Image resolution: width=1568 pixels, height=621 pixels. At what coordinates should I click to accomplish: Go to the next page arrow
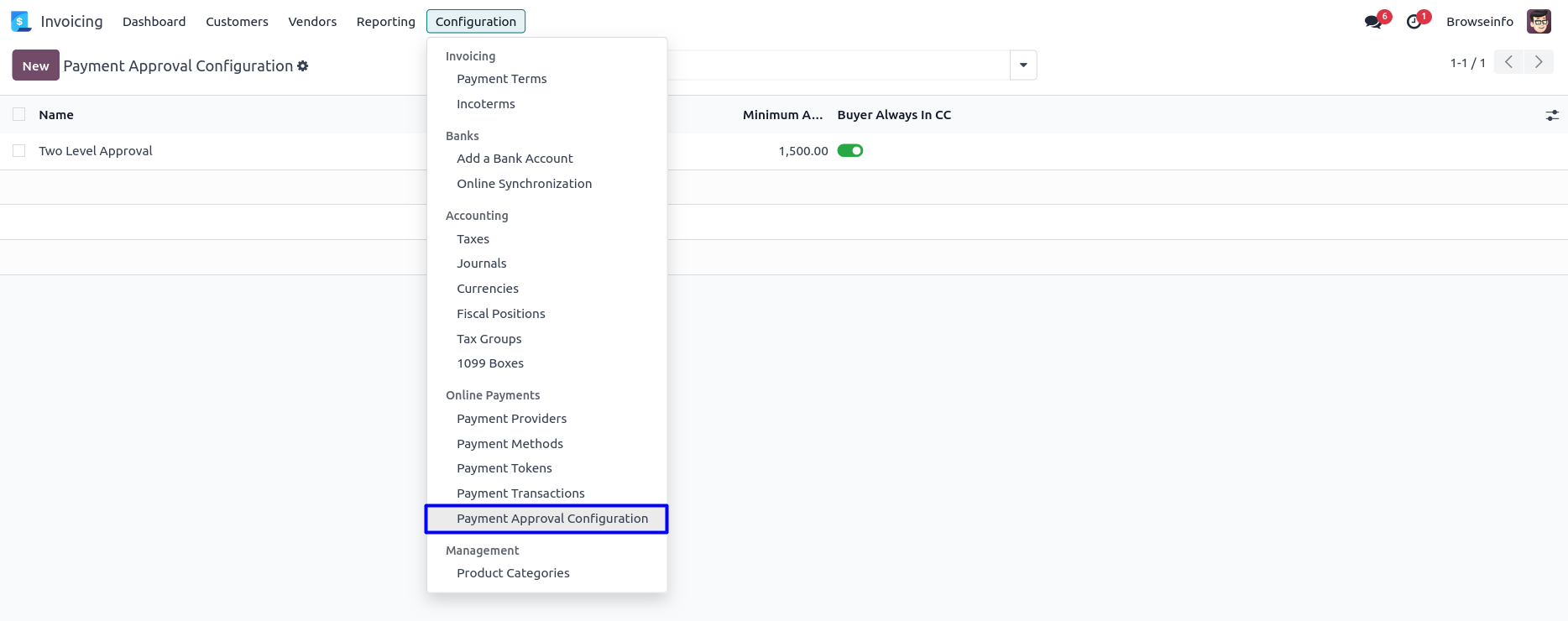pyautogui.click(x=1539, y=62)
